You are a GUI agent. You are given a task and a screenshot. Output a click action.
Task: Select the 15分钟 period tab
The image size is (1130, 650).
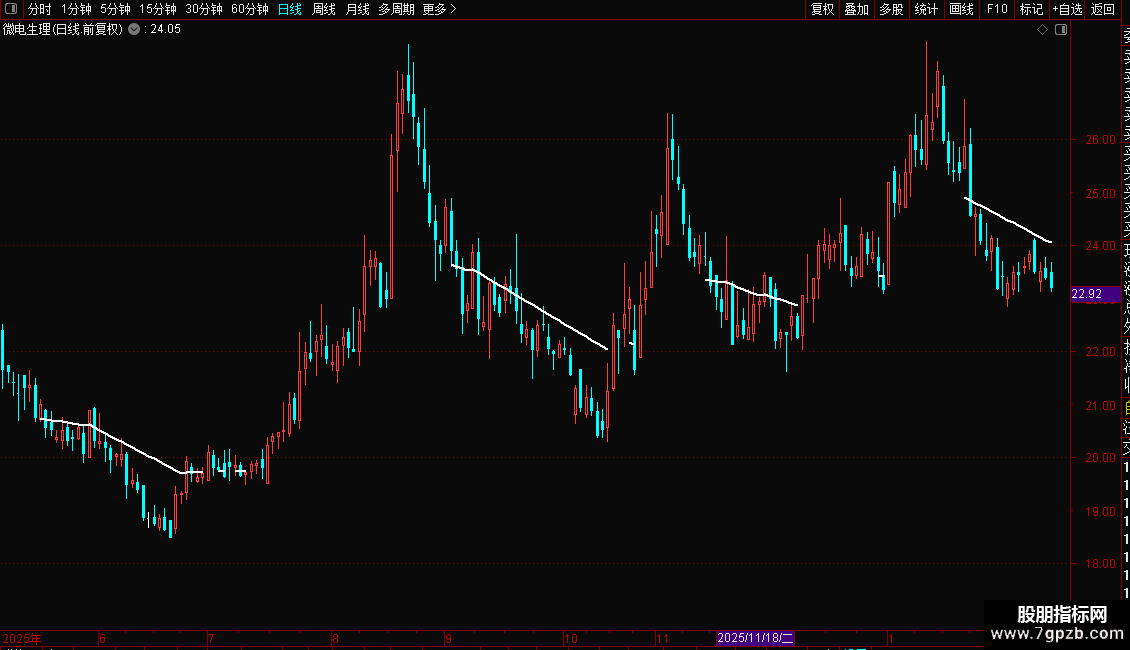[x=158, y=9]
